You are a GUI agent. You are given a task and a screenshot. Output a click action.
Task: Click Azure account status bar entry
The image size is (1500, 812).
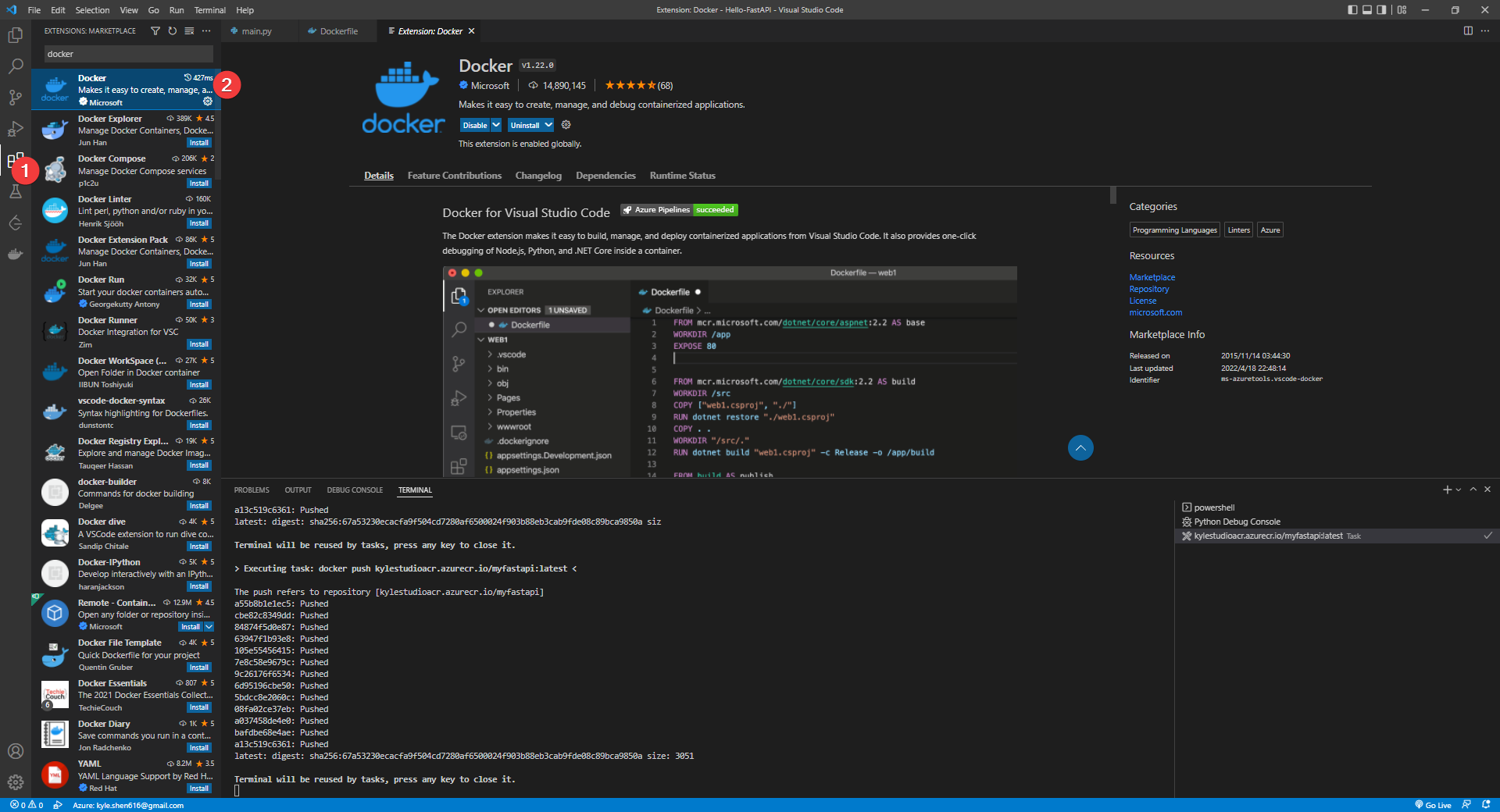coord(128,805)
